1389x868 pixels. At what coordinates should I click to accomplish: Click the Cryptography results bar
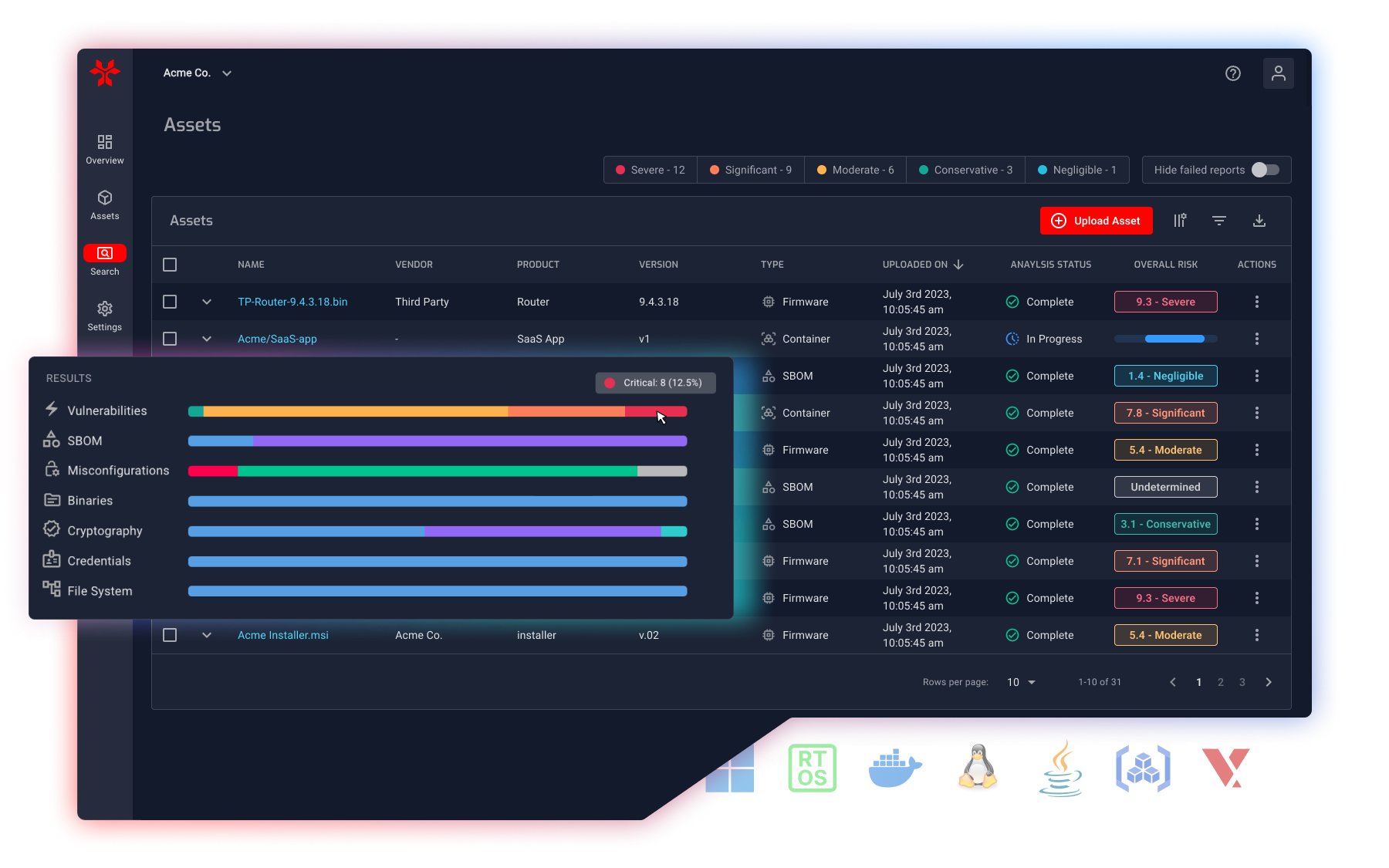(438, 532)
